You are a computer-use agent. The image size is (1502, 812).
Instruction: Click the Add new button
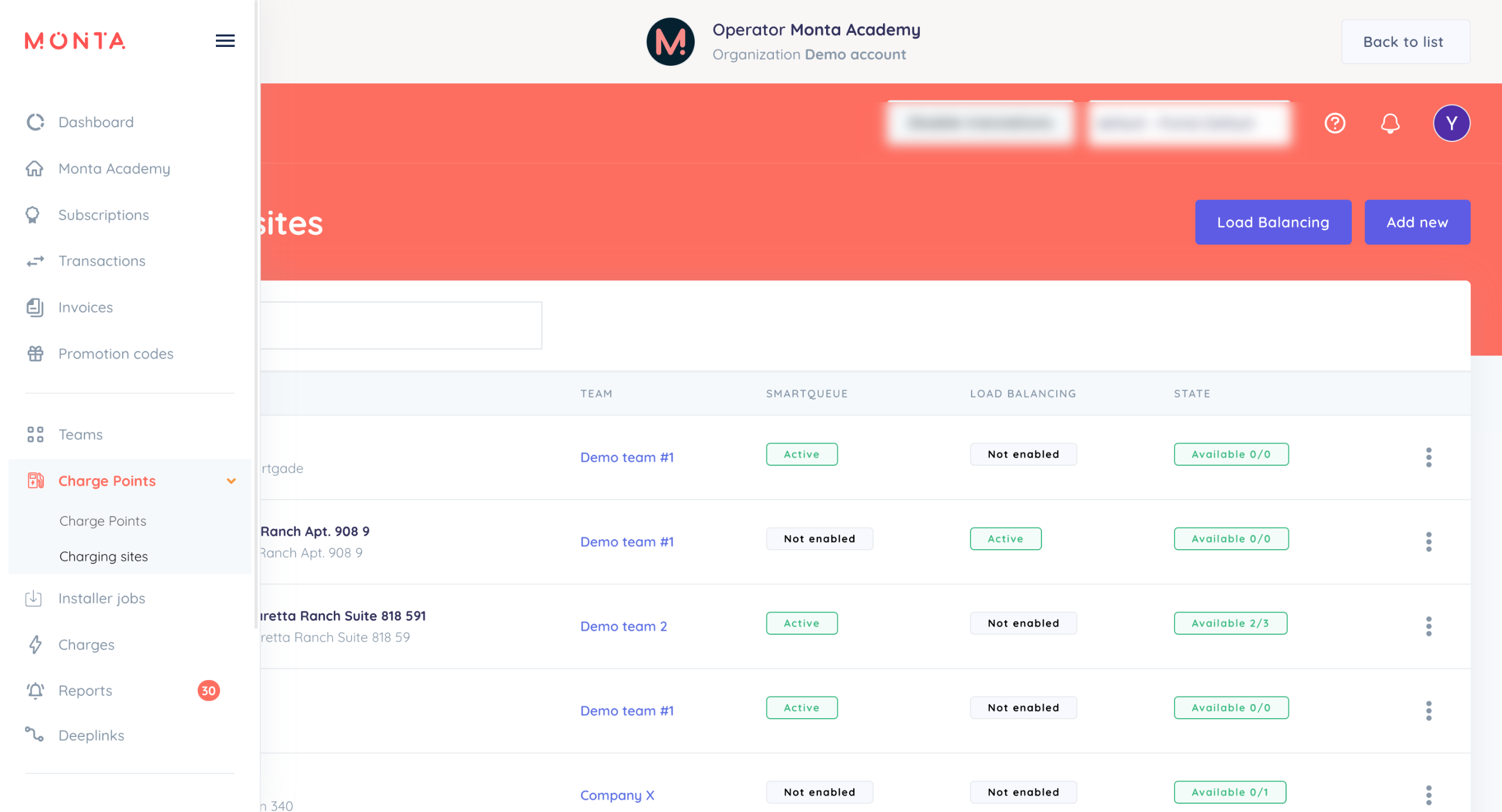click(x=1416, y=222)
